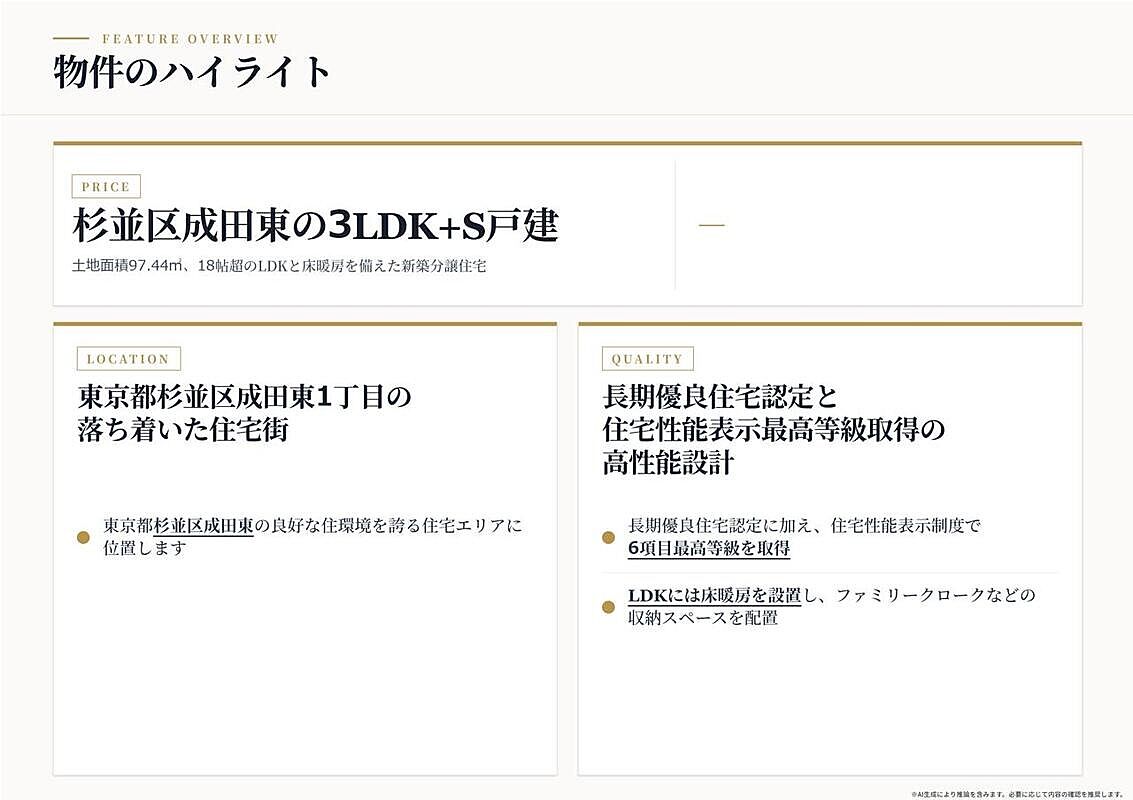Click the 土地面積97.44㎡ description line

point(279,266)
